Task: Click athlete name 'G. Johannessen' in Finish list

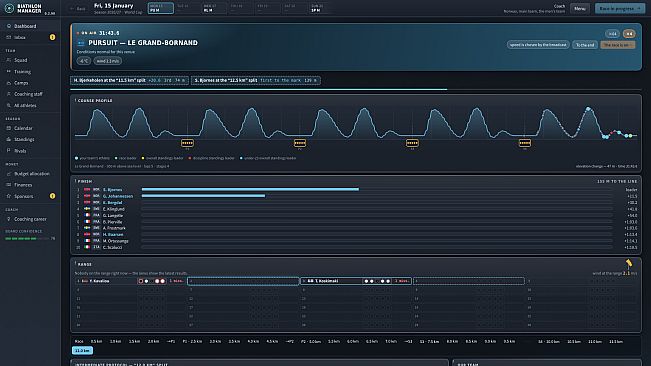Action: click(x=118, y=196)
